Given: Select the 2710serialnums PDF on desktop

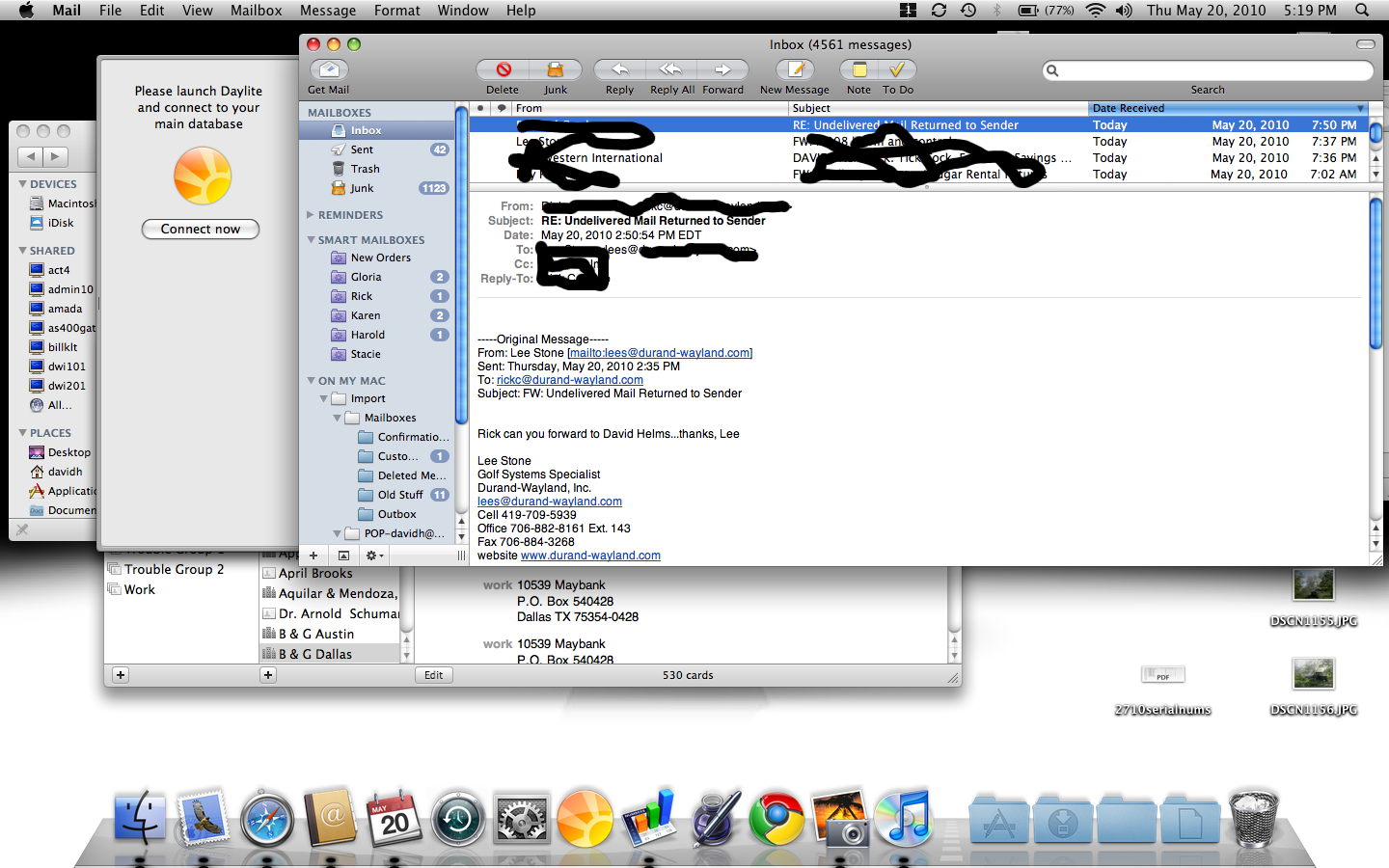Looking at the screenshot, I should click(x=1163, y=676).
